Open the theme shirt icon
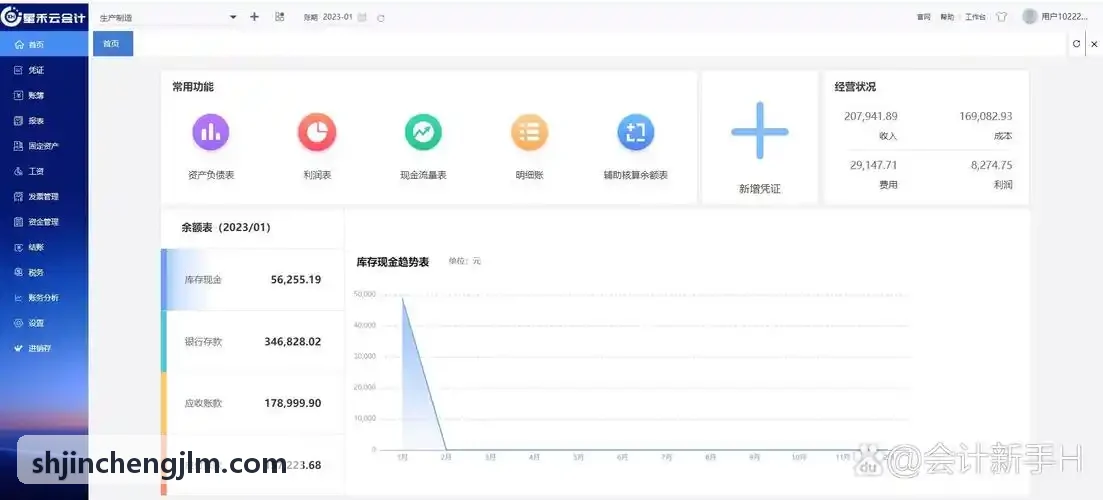 pos(1002,17)
